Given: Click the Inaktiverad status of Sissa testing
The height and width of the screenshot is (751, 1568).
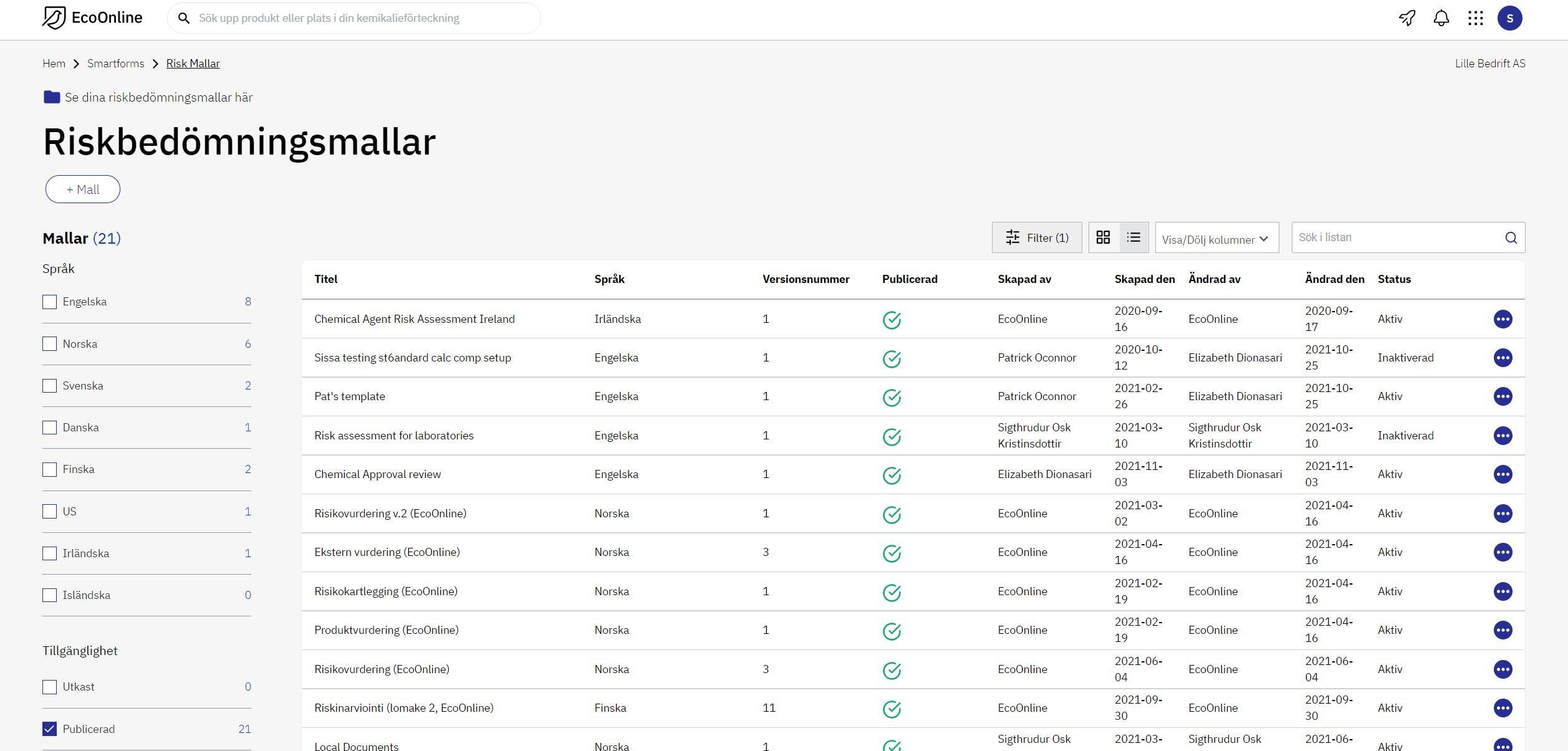Looking at the screenshot, I should (1405, 358).
